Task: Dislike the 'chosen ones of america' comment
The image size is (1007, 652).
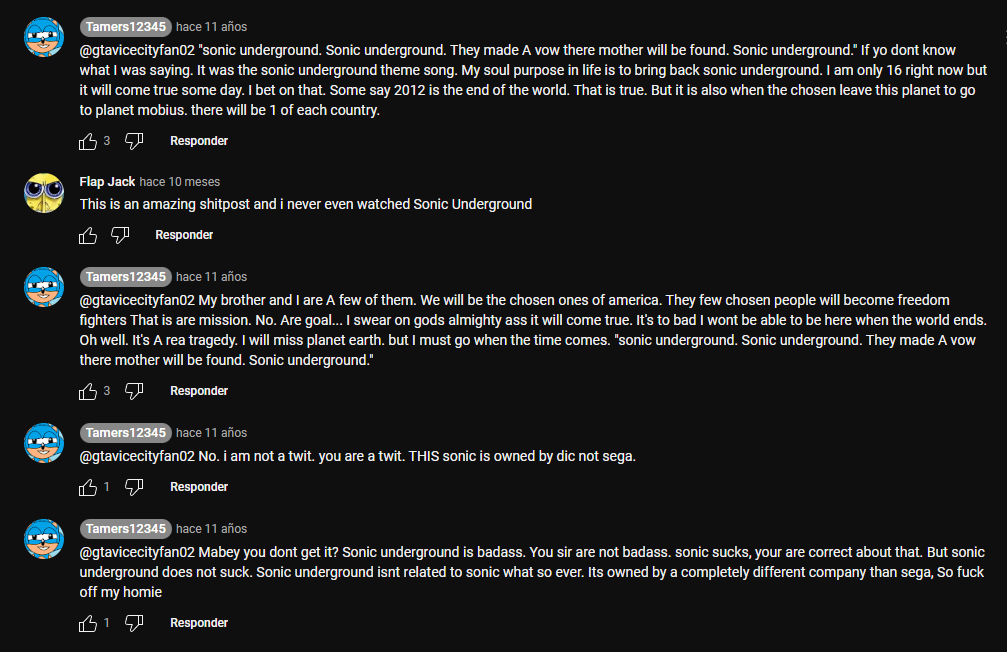Action: [x=134, y=391]
